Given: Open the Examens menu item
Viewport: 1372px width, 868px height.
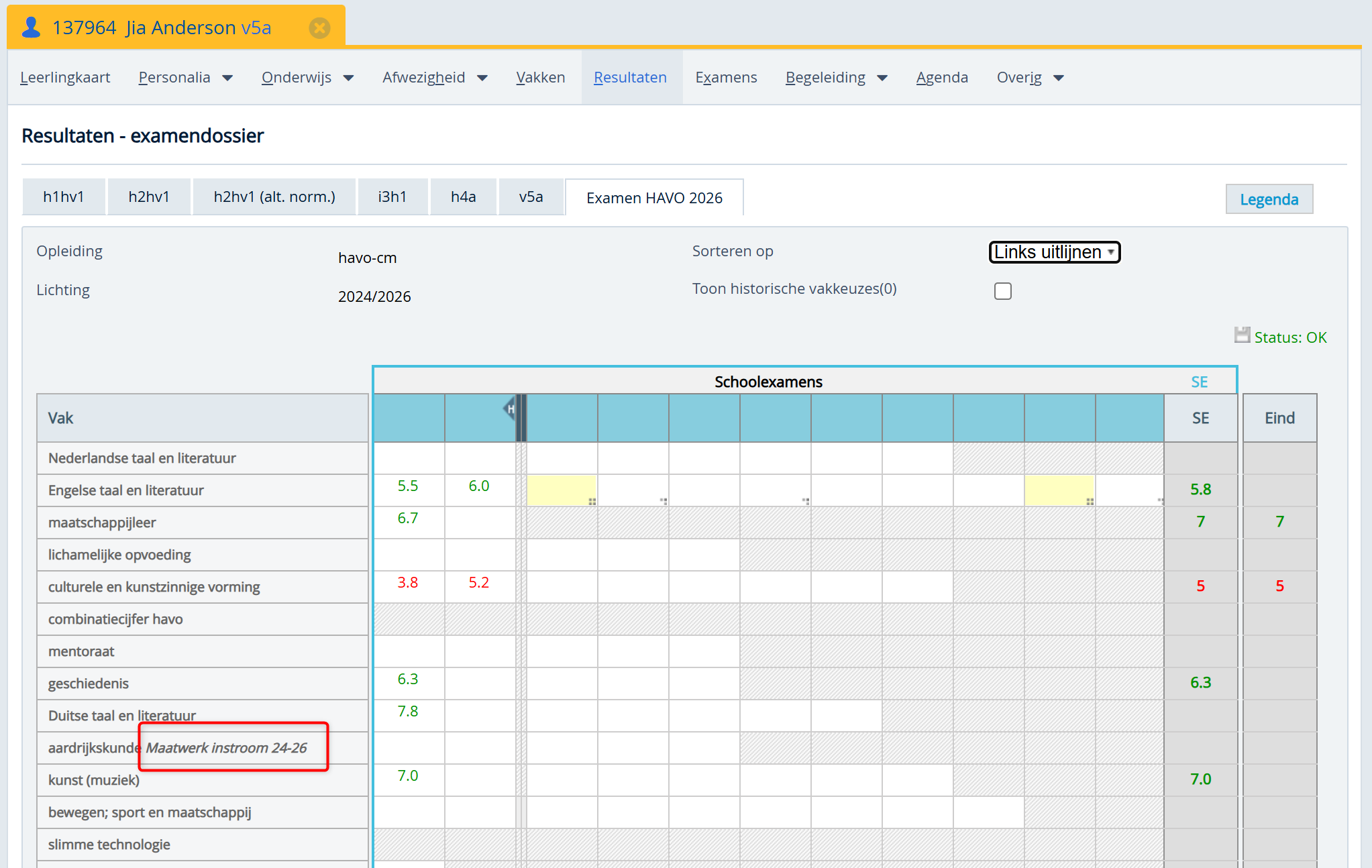Looking at the screenshot, I should [x=726, y=78].
